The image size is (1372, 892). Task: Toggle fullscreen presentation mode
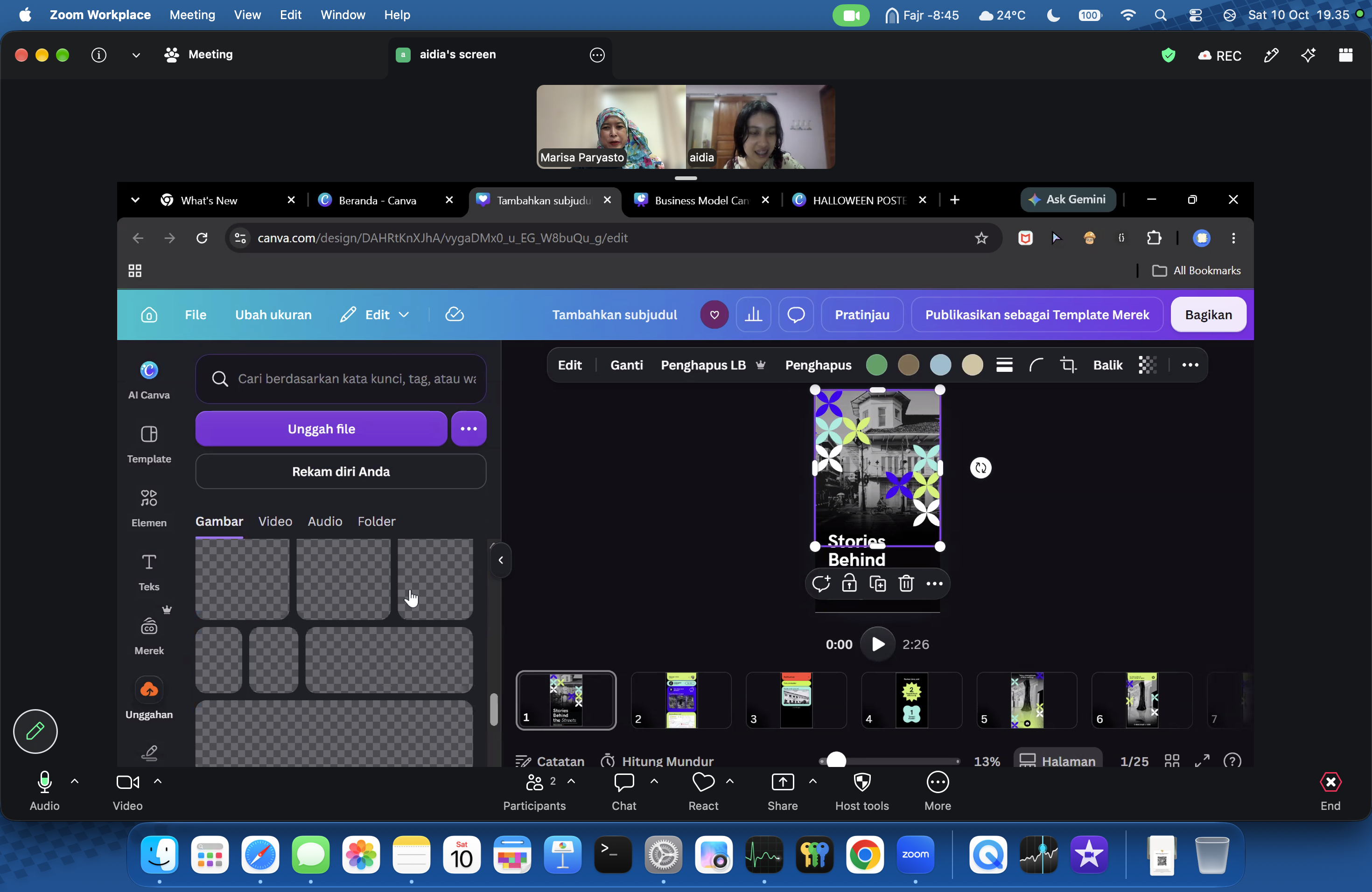1202,760
